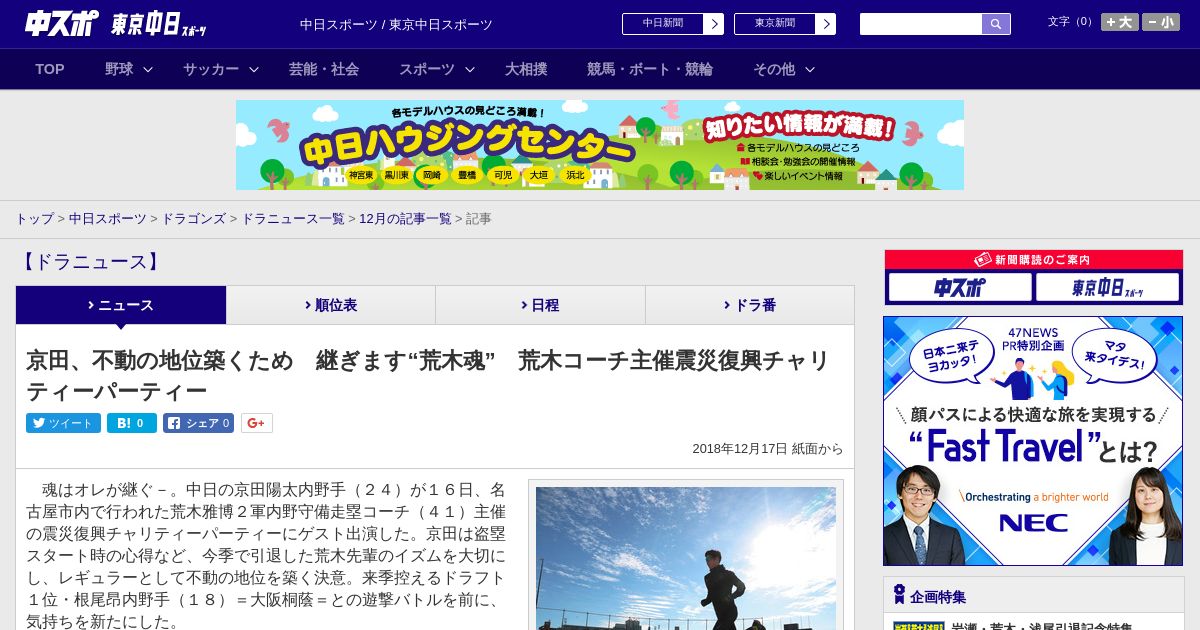The image size is (1200, 630).
Task: Open the 中日新聞 link button
Action: tap(673, 24)
